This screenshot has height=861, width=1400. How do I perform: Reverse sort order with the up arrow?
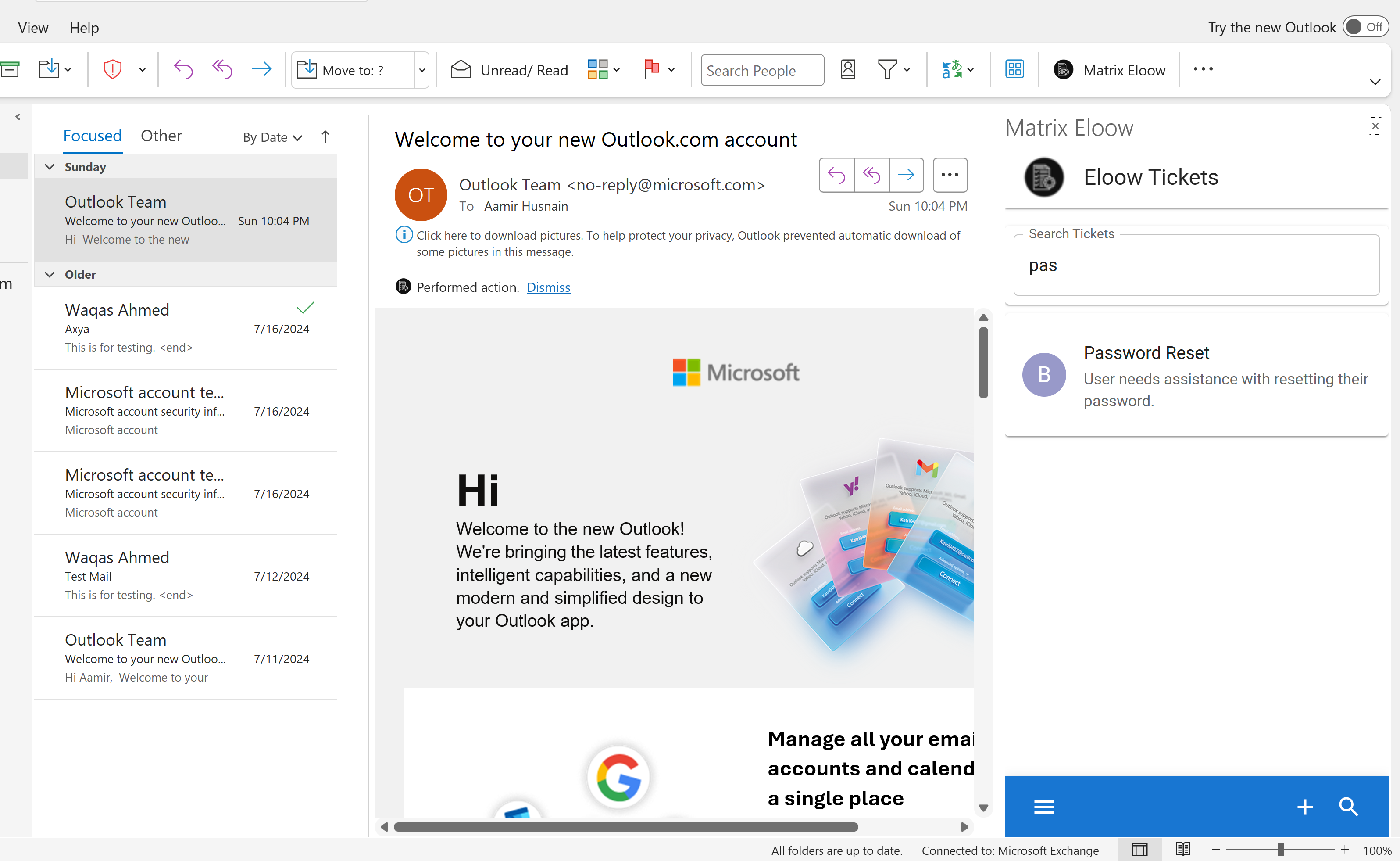325,137
